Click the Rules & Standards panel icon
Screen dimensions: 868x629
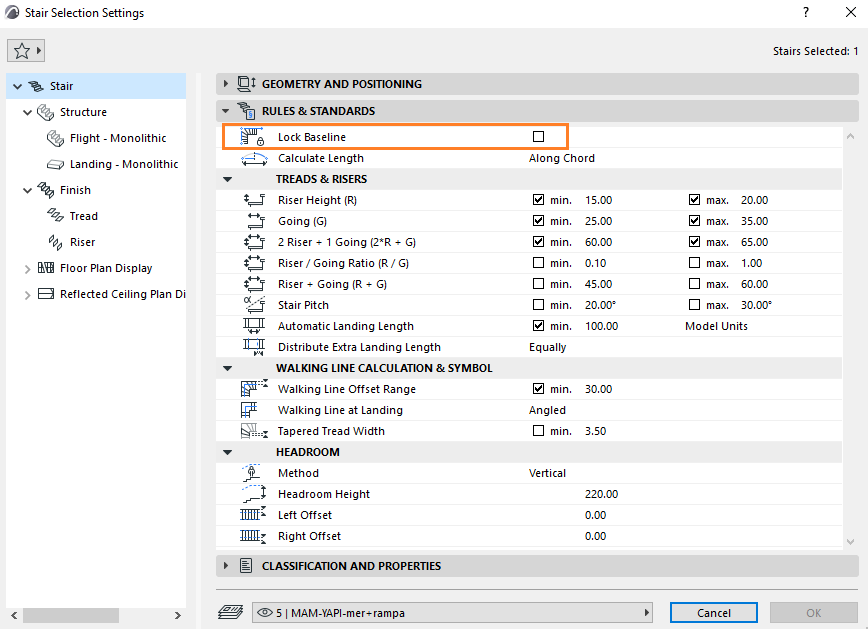pos(245,111)
